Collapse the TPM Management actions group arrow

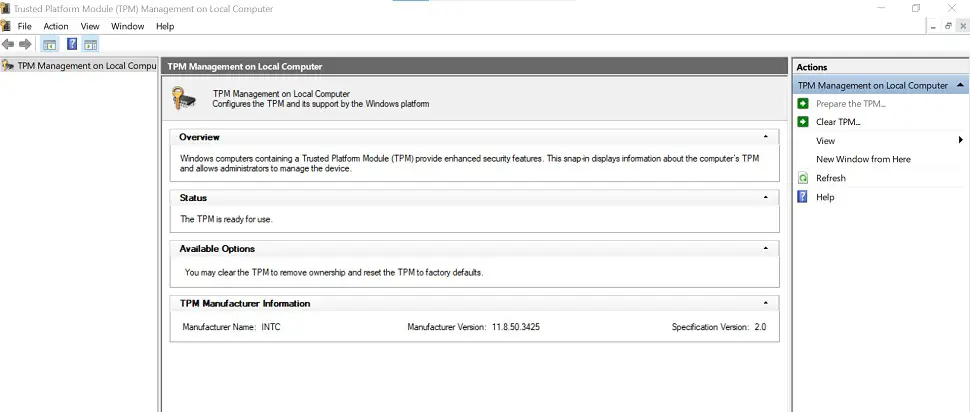(x=960, y=85)
